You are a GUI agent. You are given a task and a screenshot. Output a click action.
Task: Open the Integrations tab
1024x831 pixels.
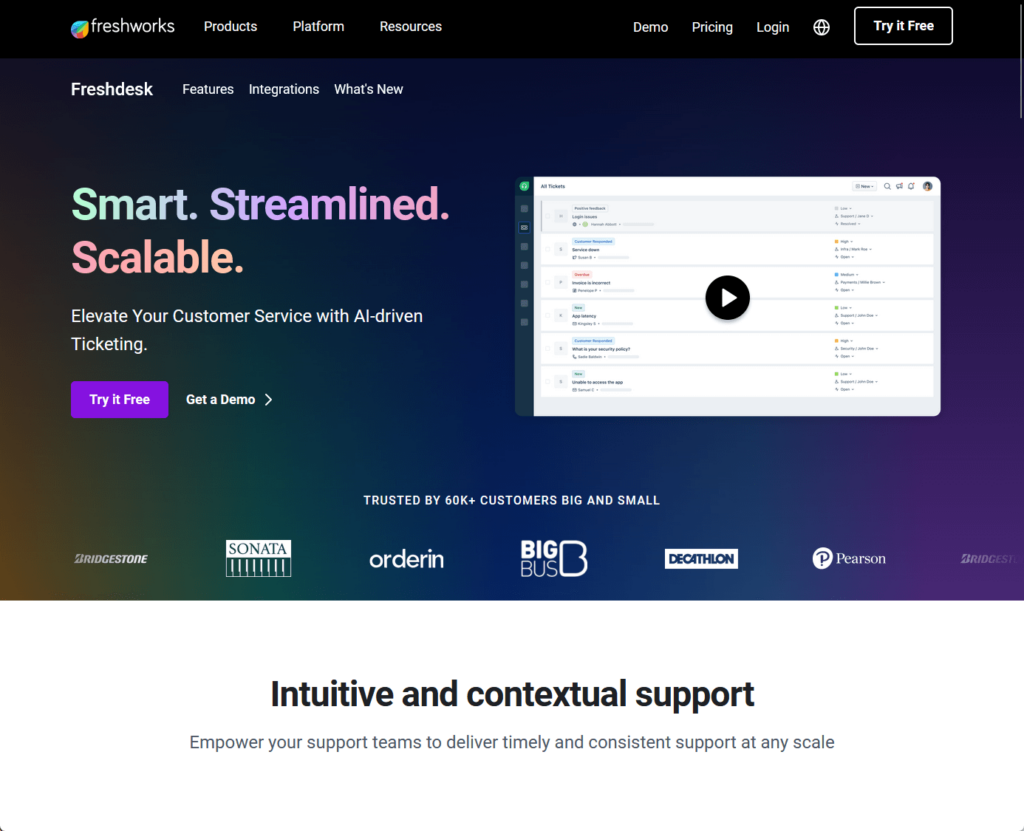point(284,90)
